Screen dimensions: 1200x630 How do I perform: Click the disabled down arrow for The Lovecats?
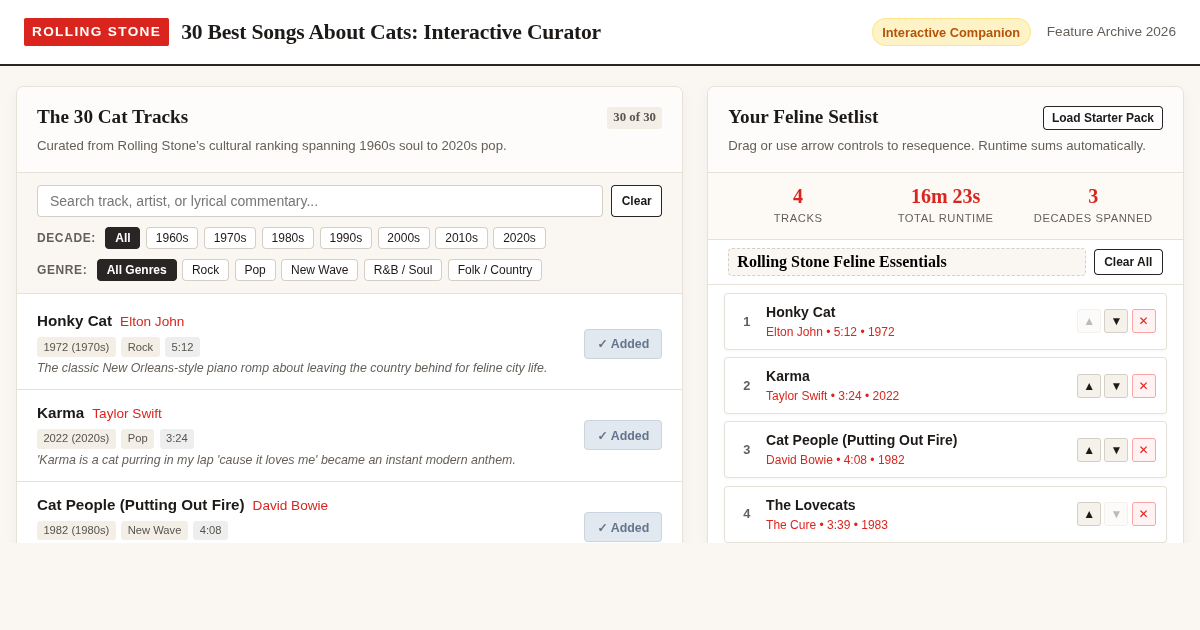(x=1116, y=514)
